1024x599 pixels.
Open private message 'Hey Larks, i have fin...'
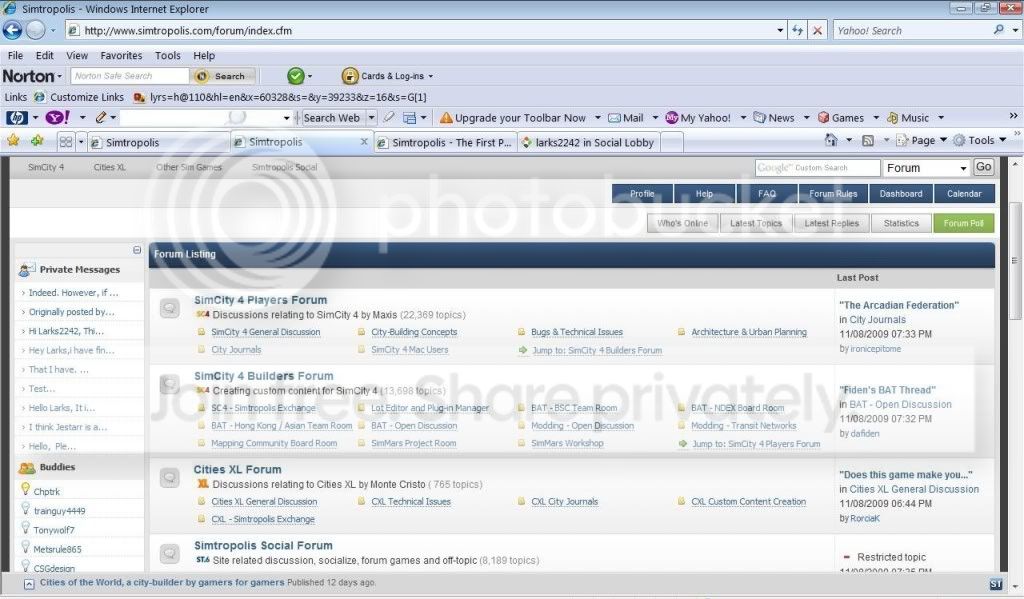tap(71, 350)
